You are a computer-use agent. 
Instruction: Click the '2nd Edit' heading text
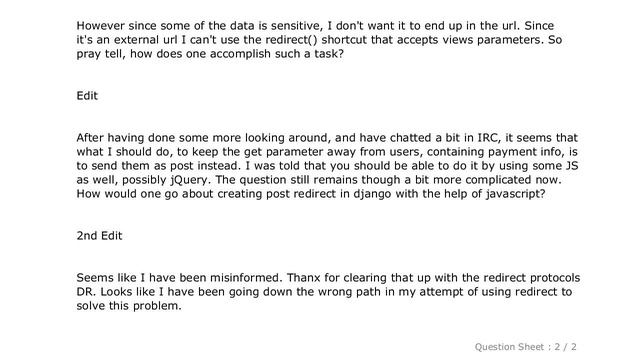pyautogui.click(x=99, y=236)
